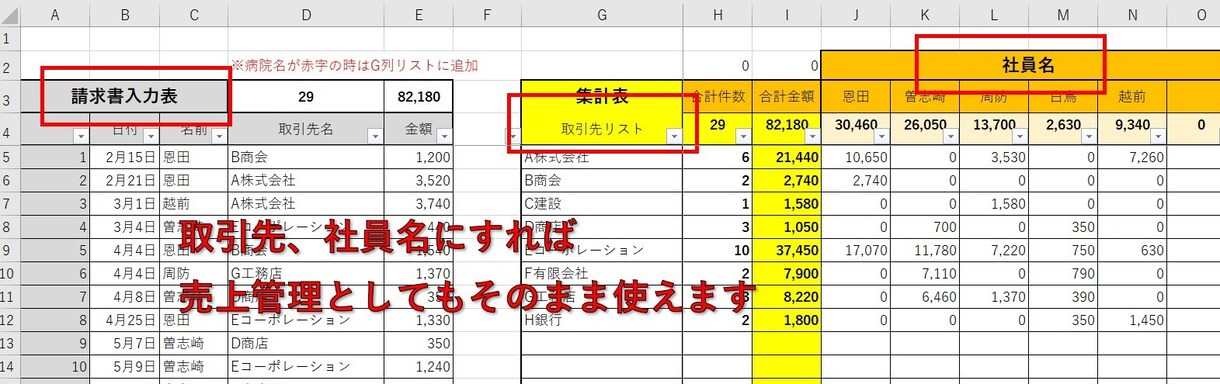Select column C header

[194, 14]
